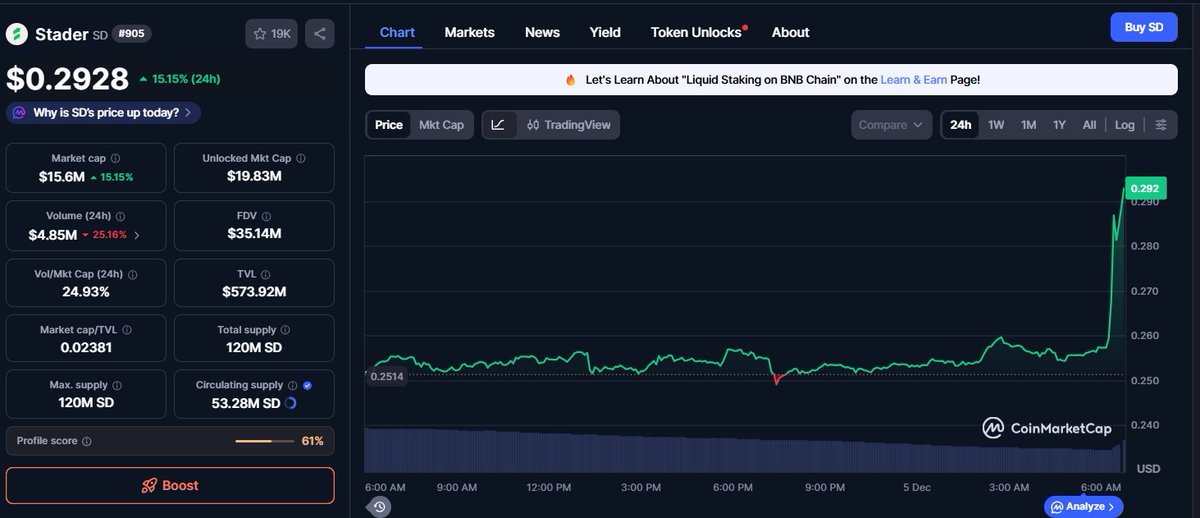The height and width of the screenshot is (518, 1200).
Task: Open the Vol/Mkt Cap (24h) info icon
Action: 132,273
